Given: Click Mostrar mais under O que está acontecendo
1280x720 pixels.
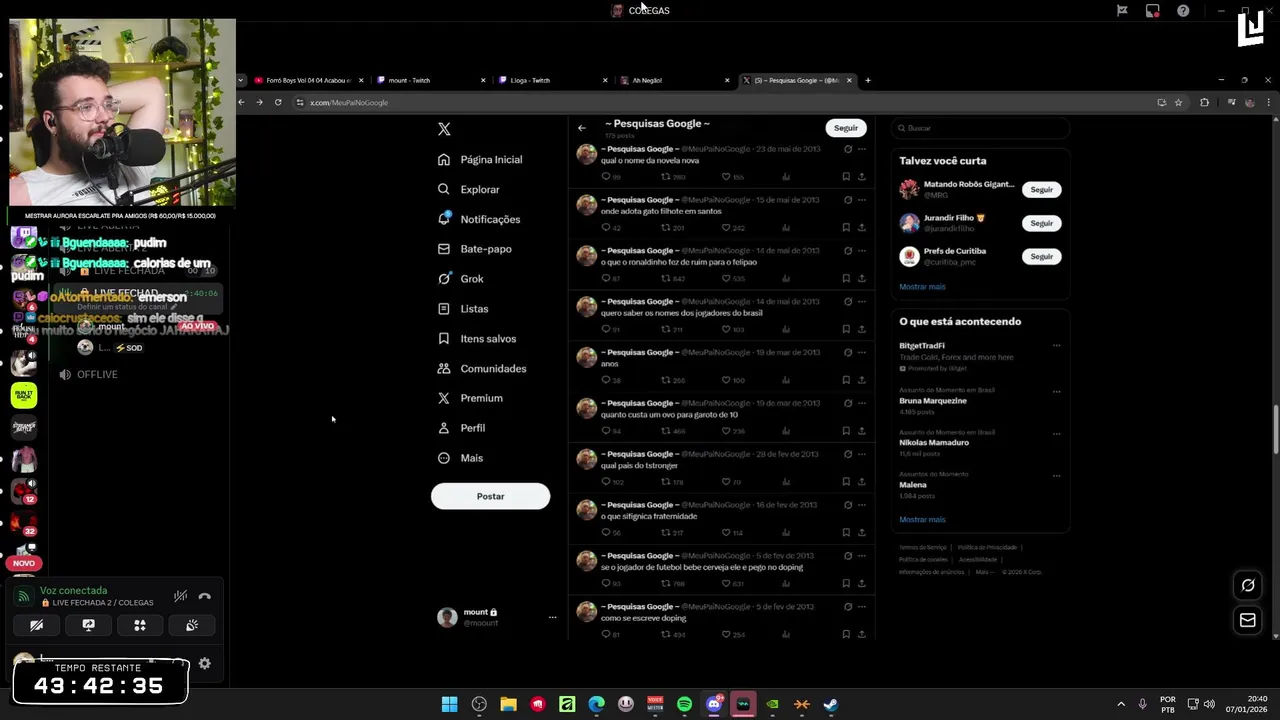Looking at the screenshot, I should pyautogui.click(x=922, y=520).
